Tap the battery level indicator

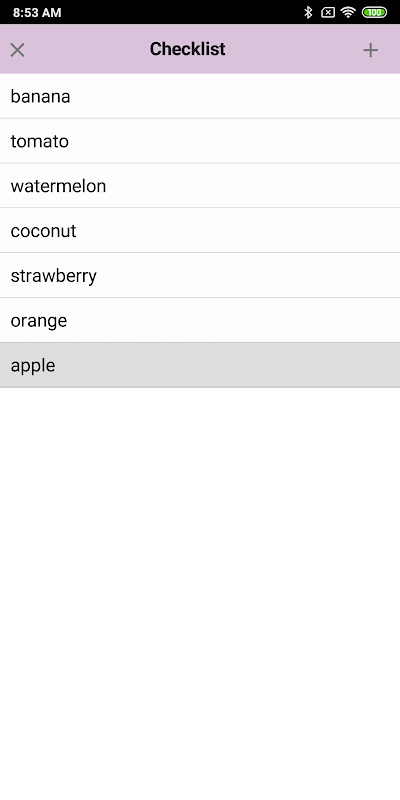click(x=374, y=12)
